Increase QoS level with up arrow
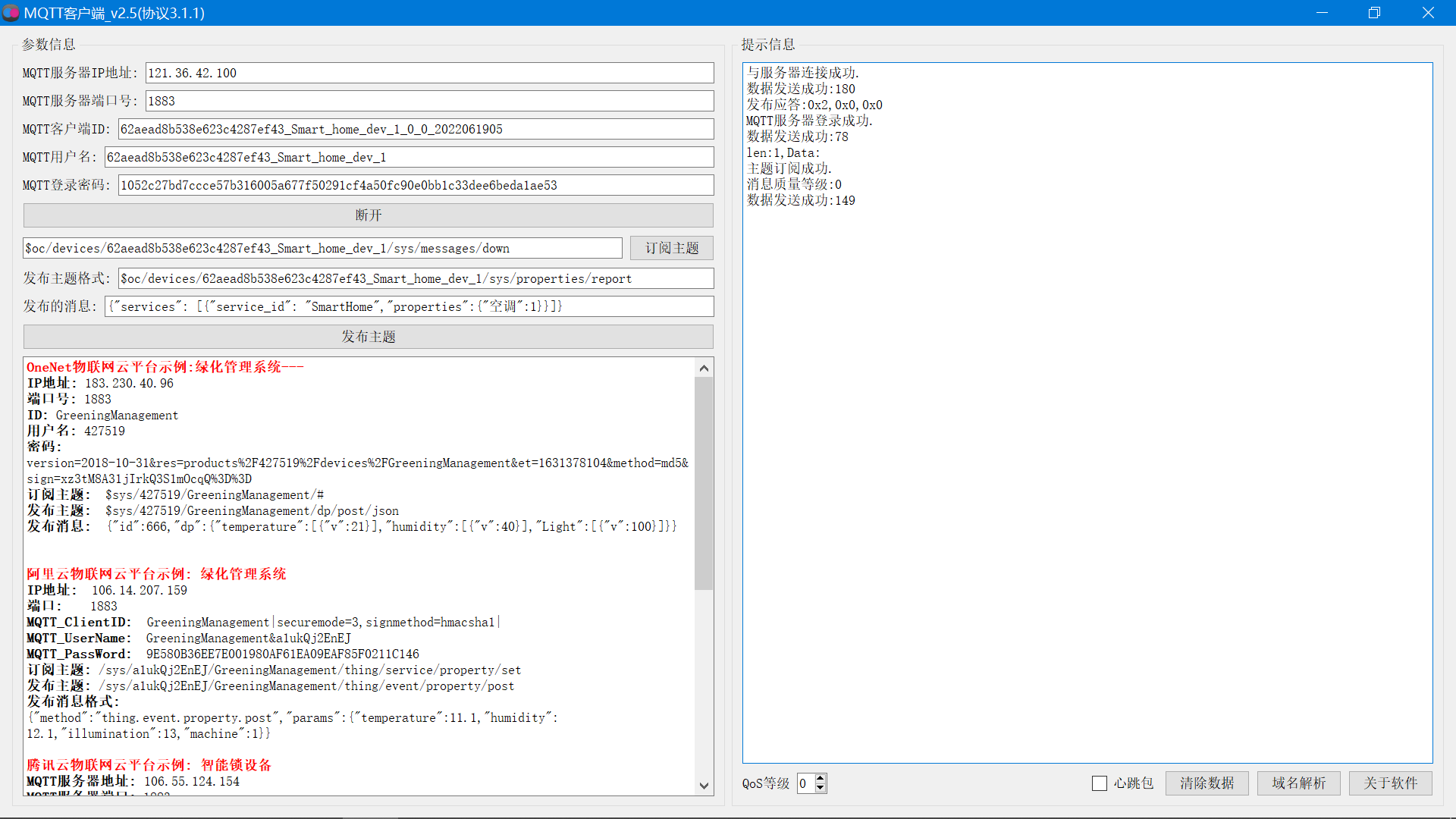This screenshot has width=1456, height=819. pyautogui.click(x=821, y=778)
